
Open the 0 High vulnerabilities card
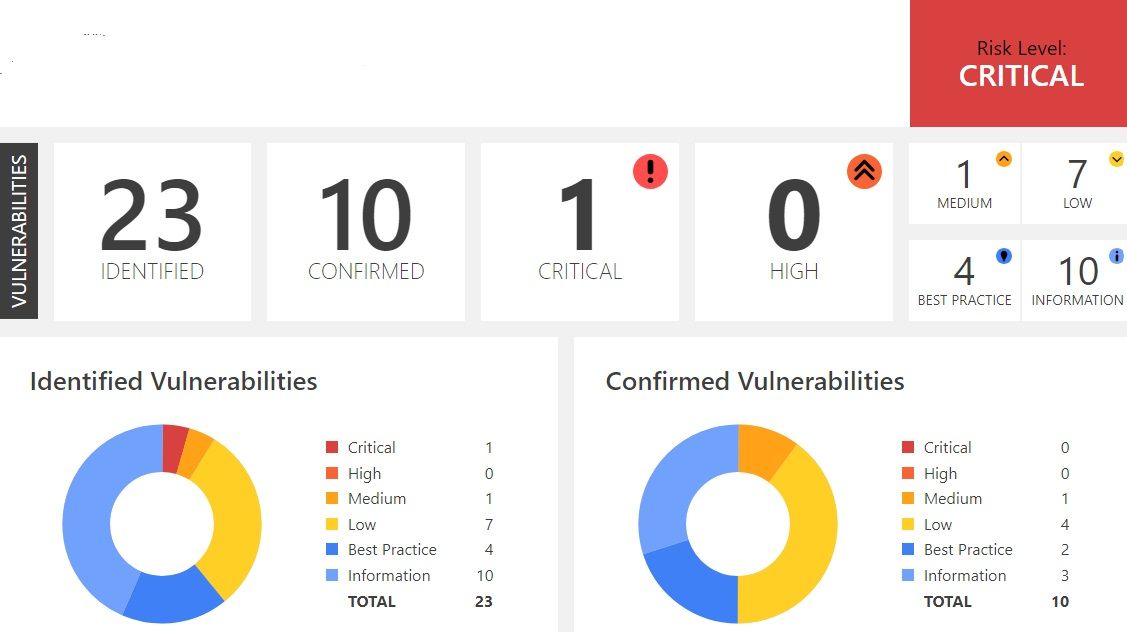[794, 232]
